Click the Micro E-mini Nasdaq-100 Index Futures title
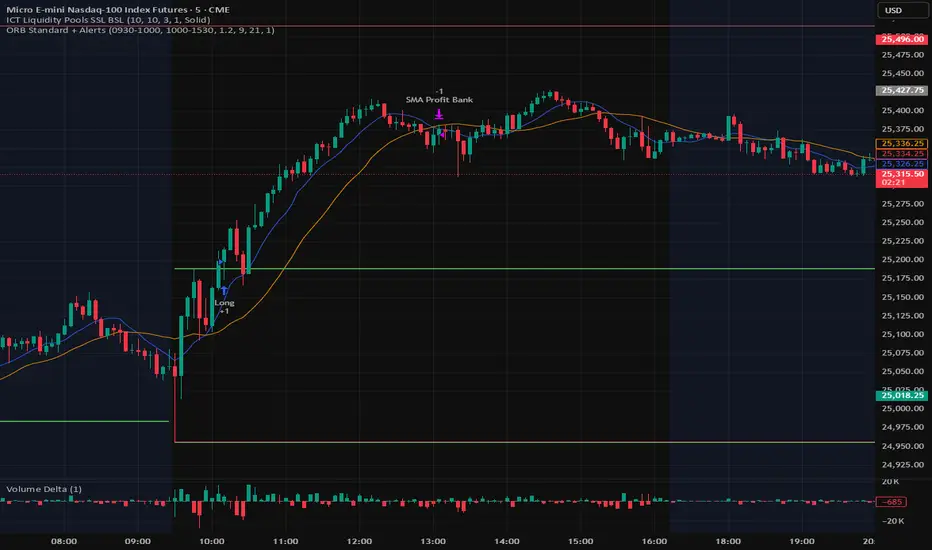This screenshot has width=932, height=550. click(x=118, y=10)
